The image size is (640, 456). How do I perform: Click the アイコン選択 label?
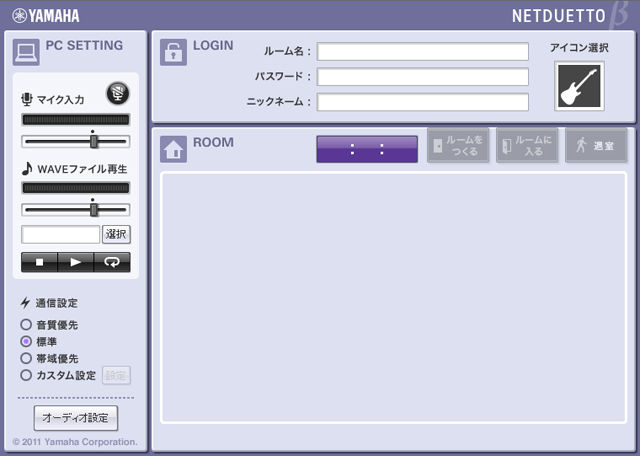(x=579, y=48)
